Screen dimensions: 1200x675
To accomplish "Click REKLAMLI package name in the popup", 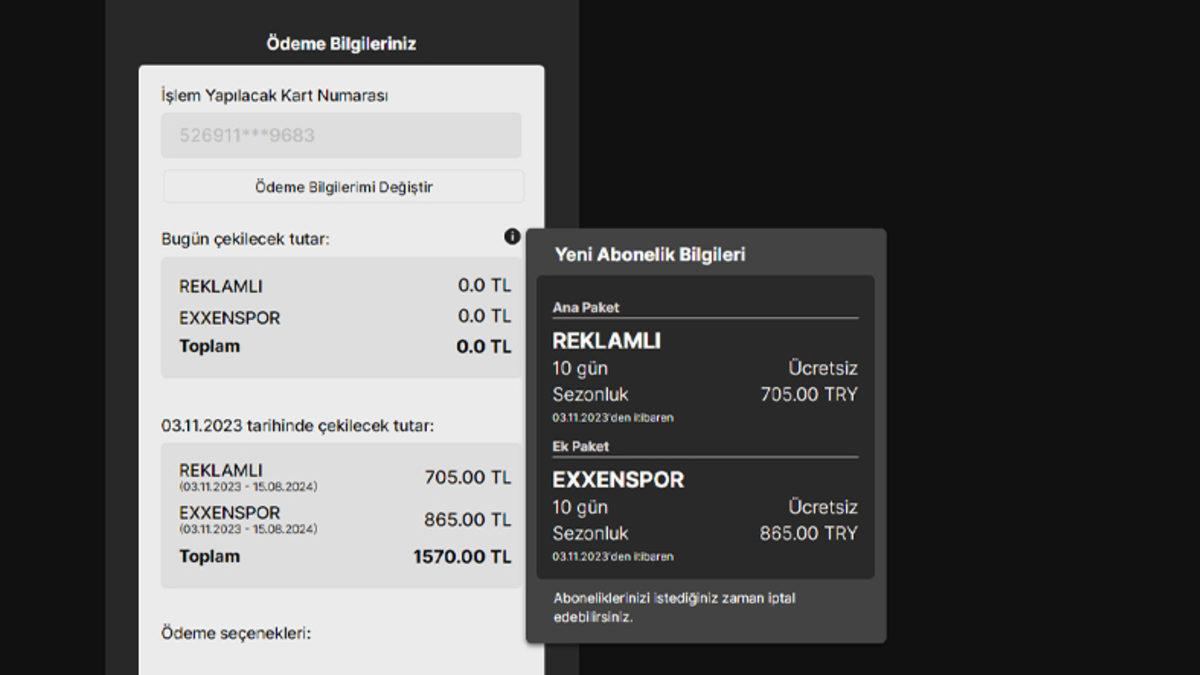I will (x=606, y=341).
